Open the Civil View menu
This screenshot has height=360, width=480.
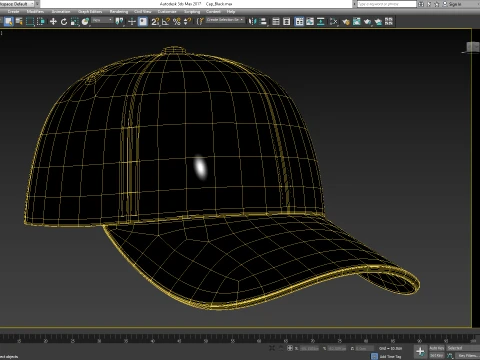click(143, 11)
